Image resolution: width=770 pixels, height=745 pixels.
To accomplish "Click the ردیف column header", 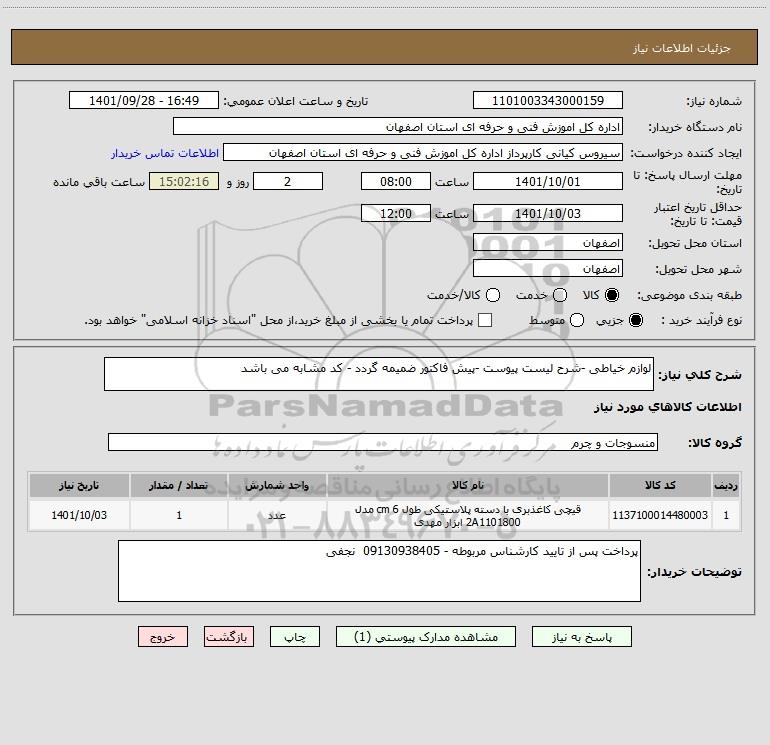I will point(726,485).
